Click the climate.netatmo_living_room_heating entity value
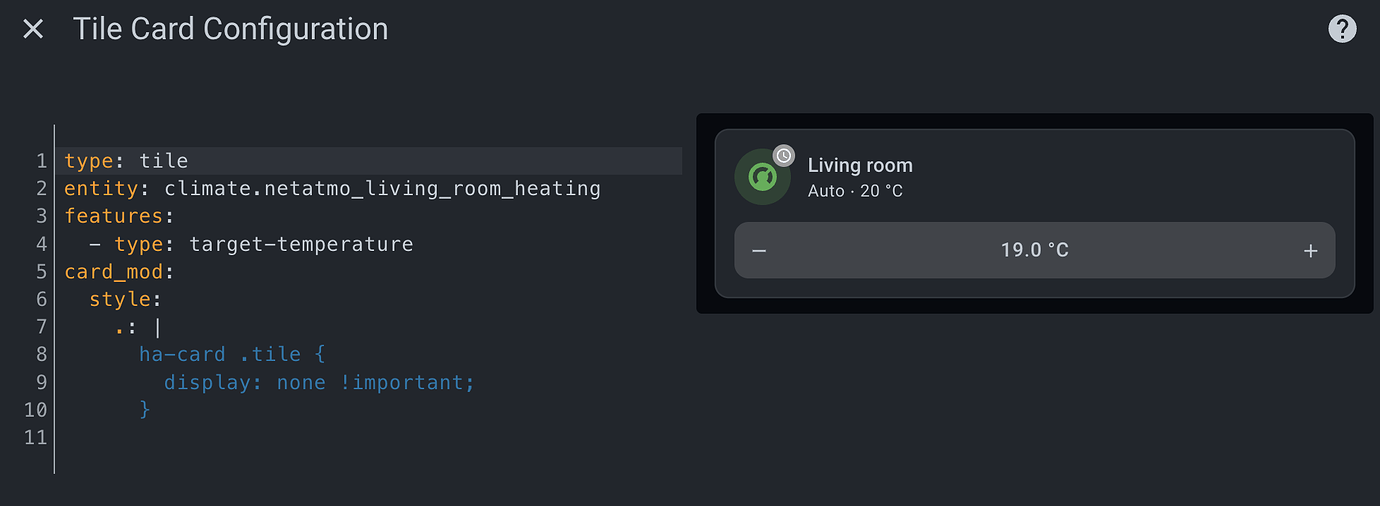The width and height of the screenshot is (1380, 506). click(383, 188)
